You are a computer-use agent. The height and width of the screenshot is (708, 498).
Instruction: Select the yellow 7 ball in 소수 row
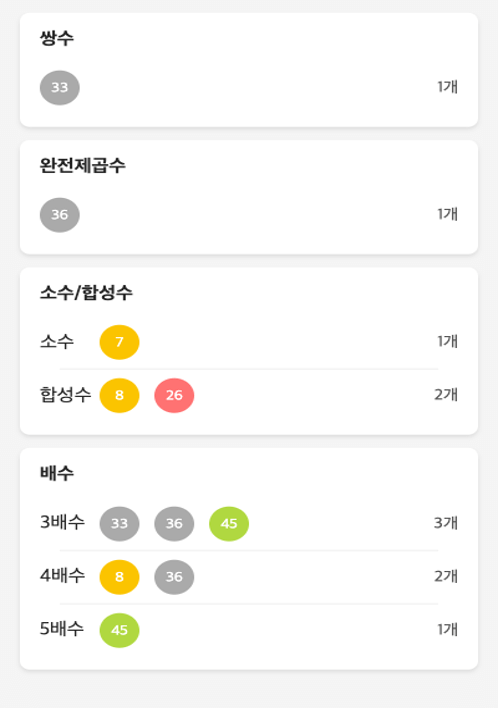coord(119,342)
